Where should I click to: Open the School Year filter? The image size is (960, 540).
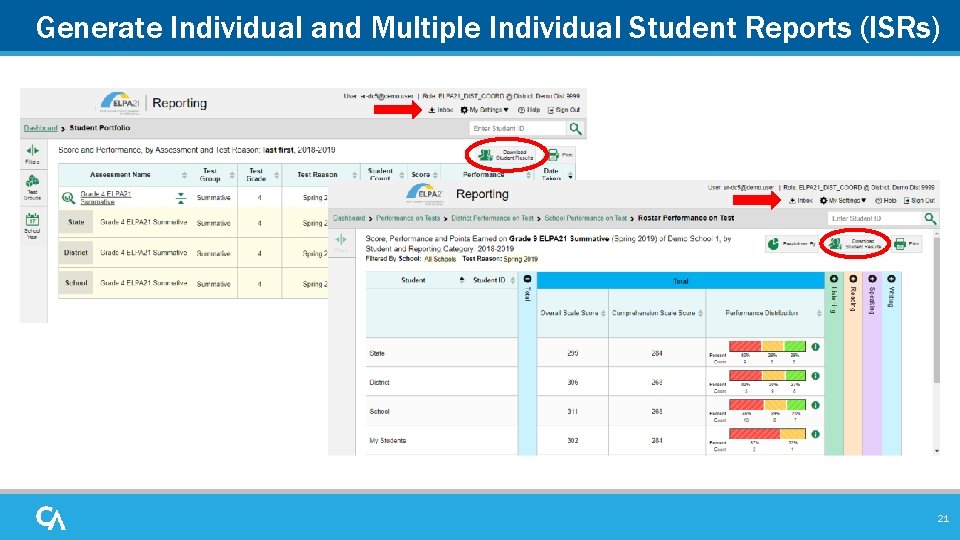pos(32,225)
